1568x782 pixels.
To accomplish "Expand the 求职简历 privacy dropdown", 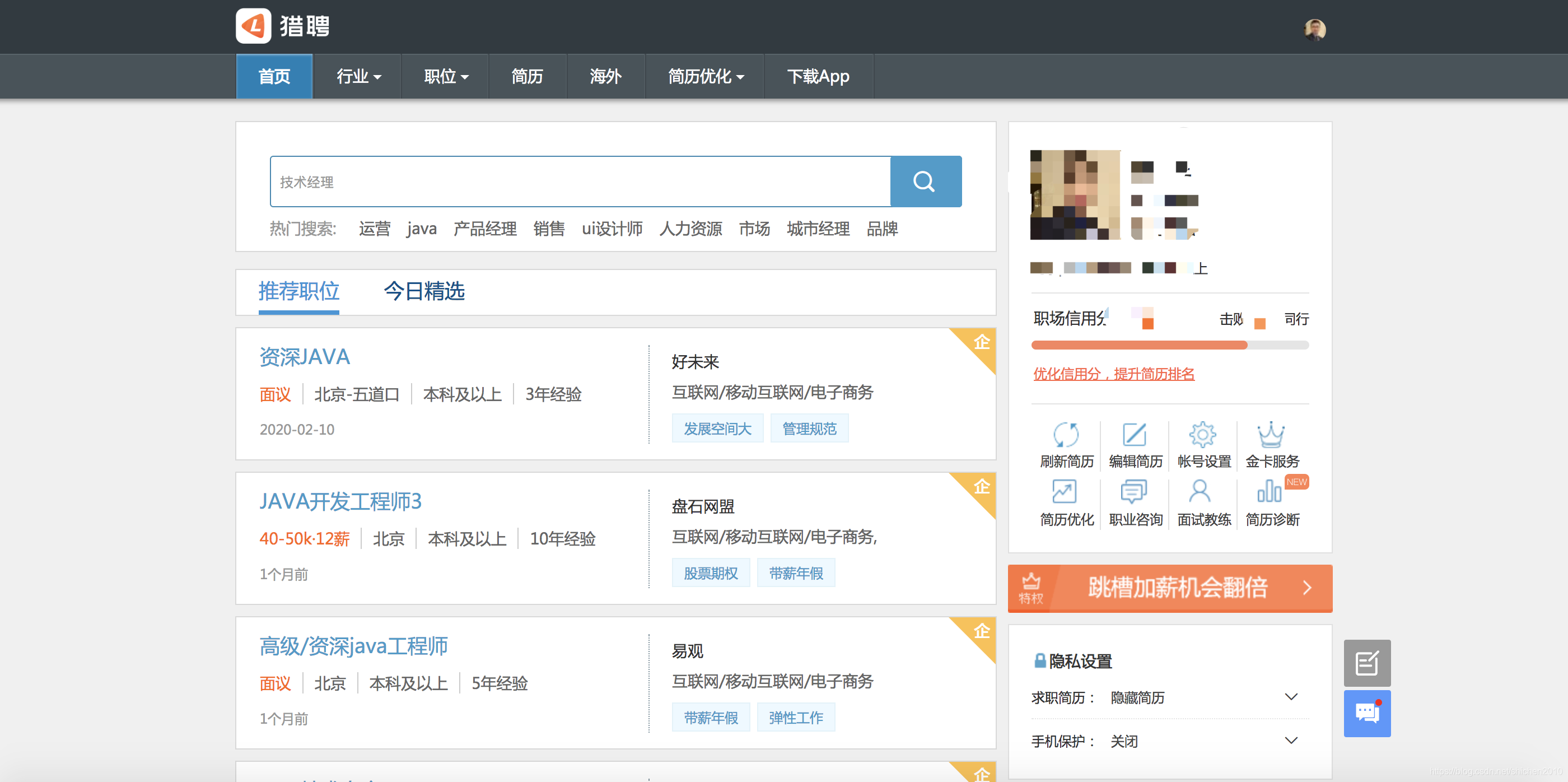I will click(x=1290, y=697).
